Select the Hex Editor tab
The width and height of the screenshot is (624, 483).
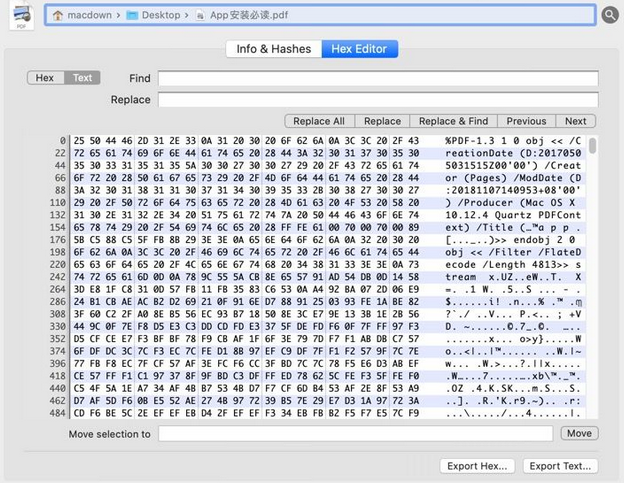pyautogui.click(x=359, y=49)
